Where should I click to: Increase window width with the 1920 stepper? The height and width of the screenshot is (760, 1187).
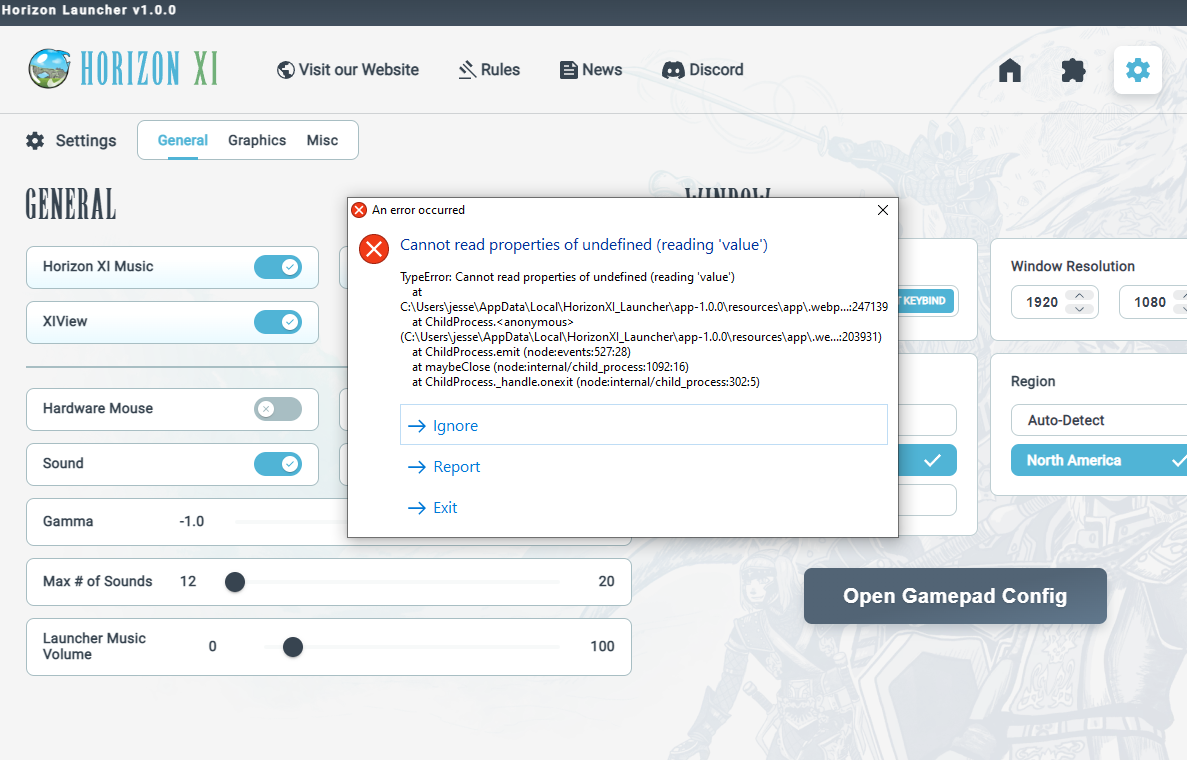(1079, 295)
